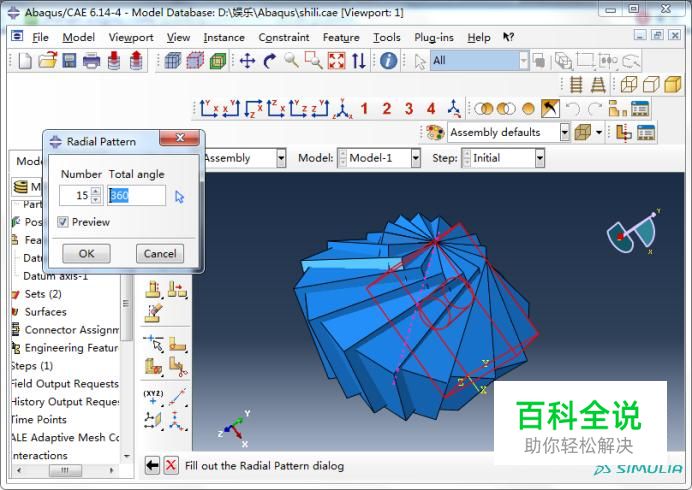Open the View menu
The height and width of the screenshot is (490, 692).
click(178, 38)
